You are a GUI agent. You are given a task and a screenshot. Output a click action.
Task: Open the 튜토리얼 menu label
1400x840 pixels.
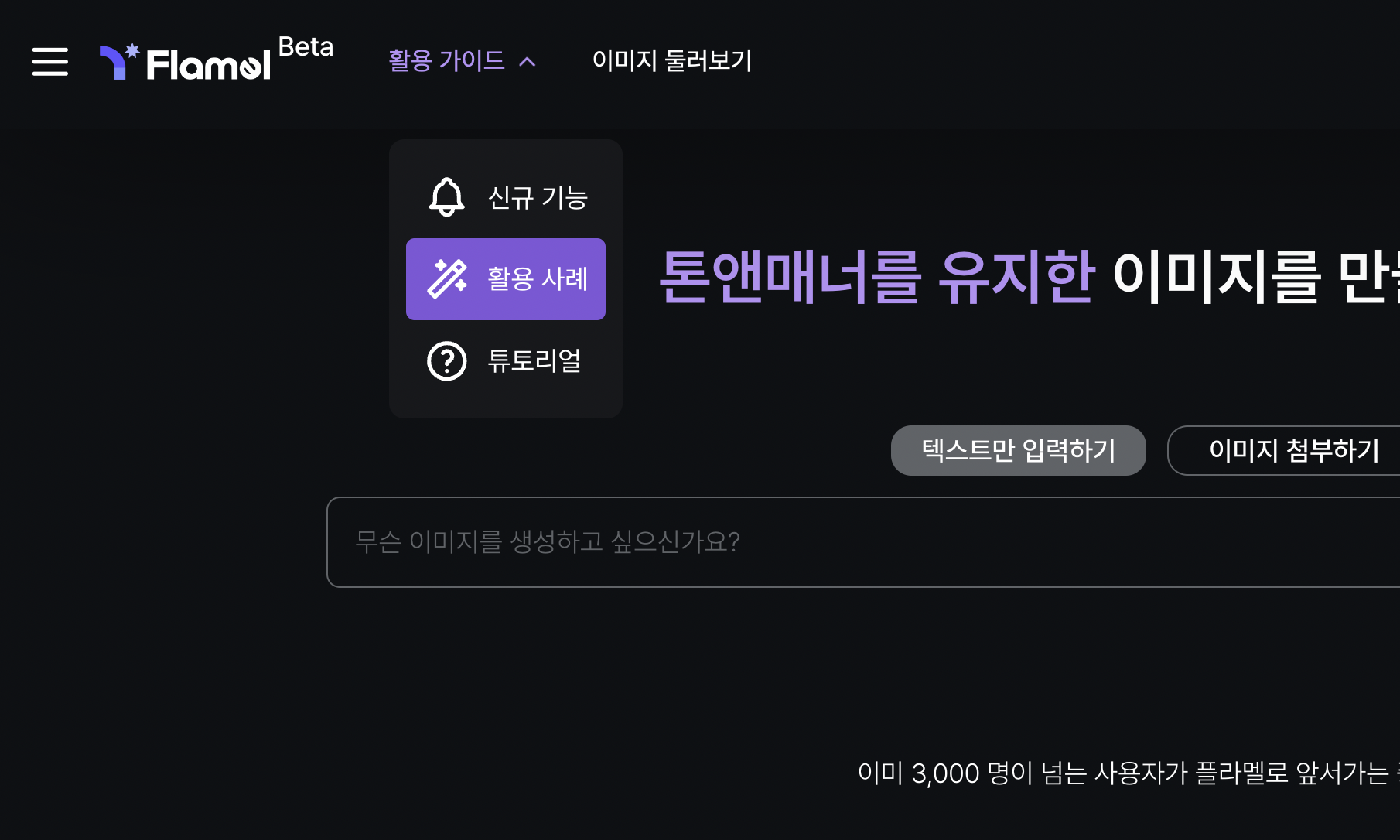point(534,360)
